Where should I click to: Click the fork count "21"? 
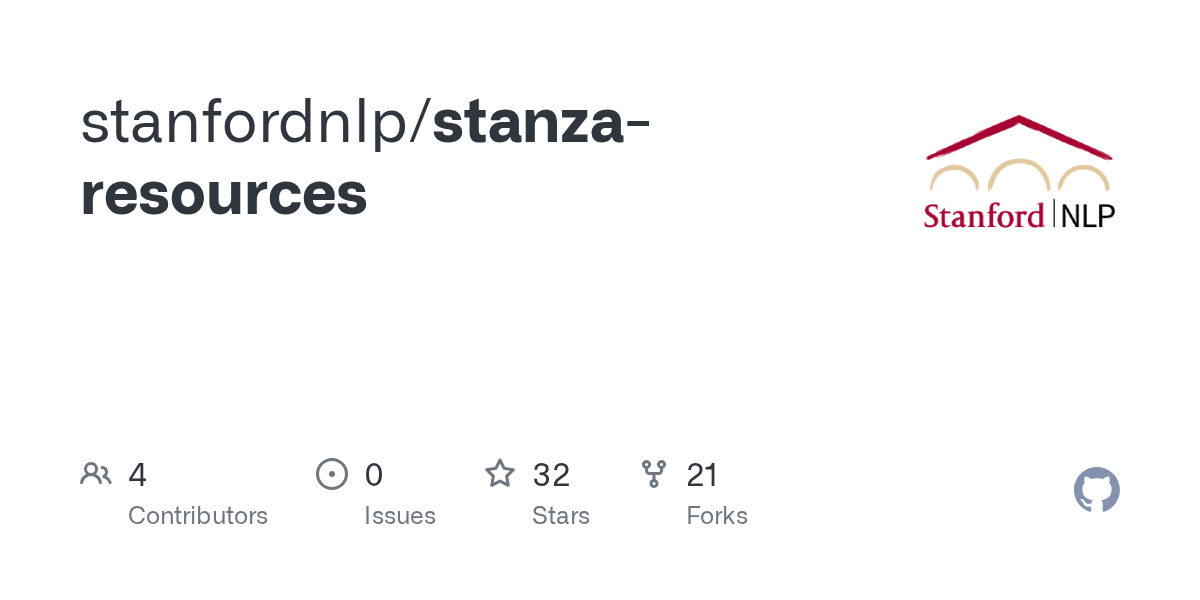[x=702, y=475]
